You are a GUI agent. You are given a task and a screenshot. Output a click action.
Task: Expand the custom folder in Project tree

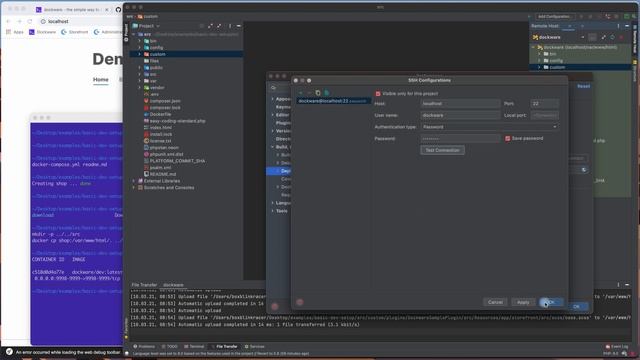pyautogui.click(x=139, y=54)
